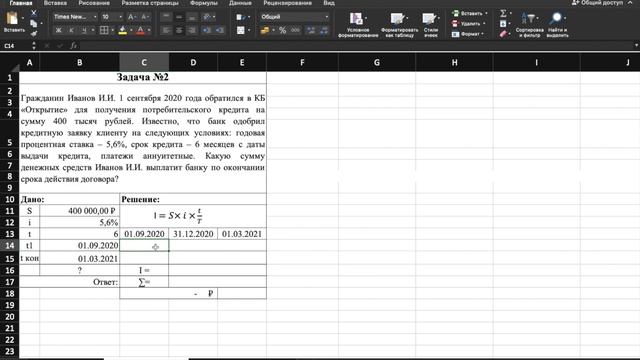Expand font color options arrow
This screenshot has height=360, width=640.
click(149, 30)
